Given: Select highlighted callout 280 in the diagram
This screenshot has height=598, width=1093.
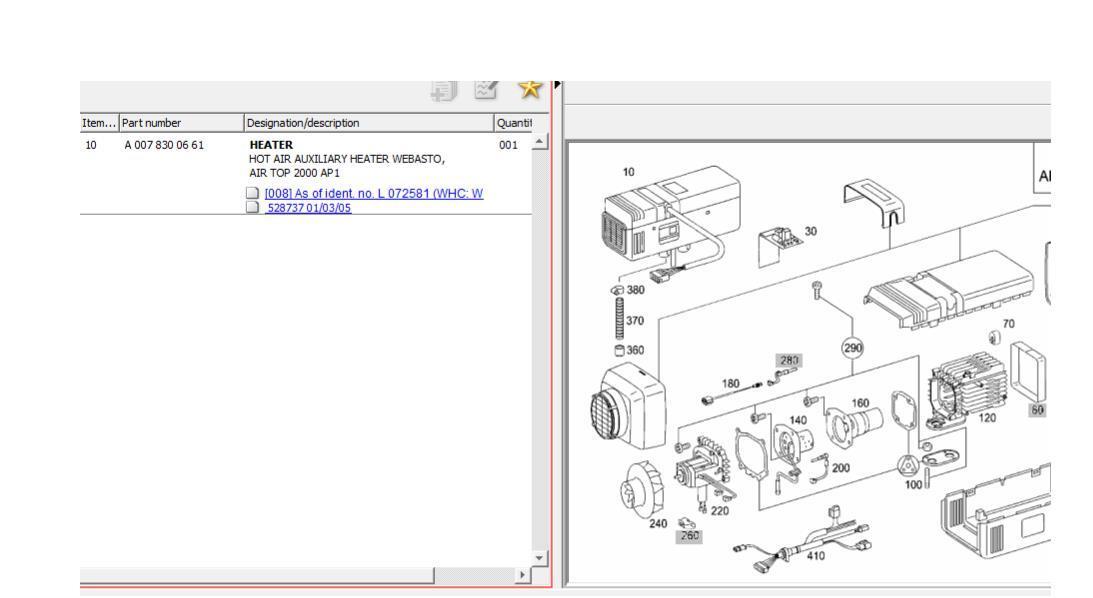Looking at the screenshot, I should click(x=789, y=360).
